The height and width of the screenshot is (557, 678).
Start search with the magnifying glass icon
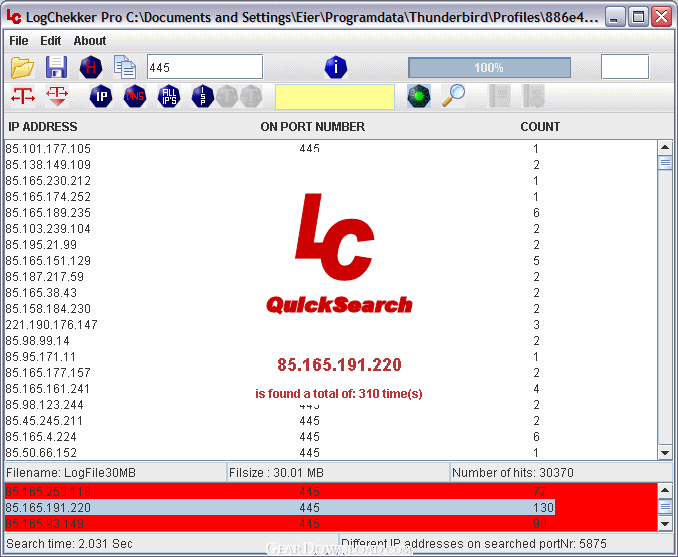click(x=453, y=96)
